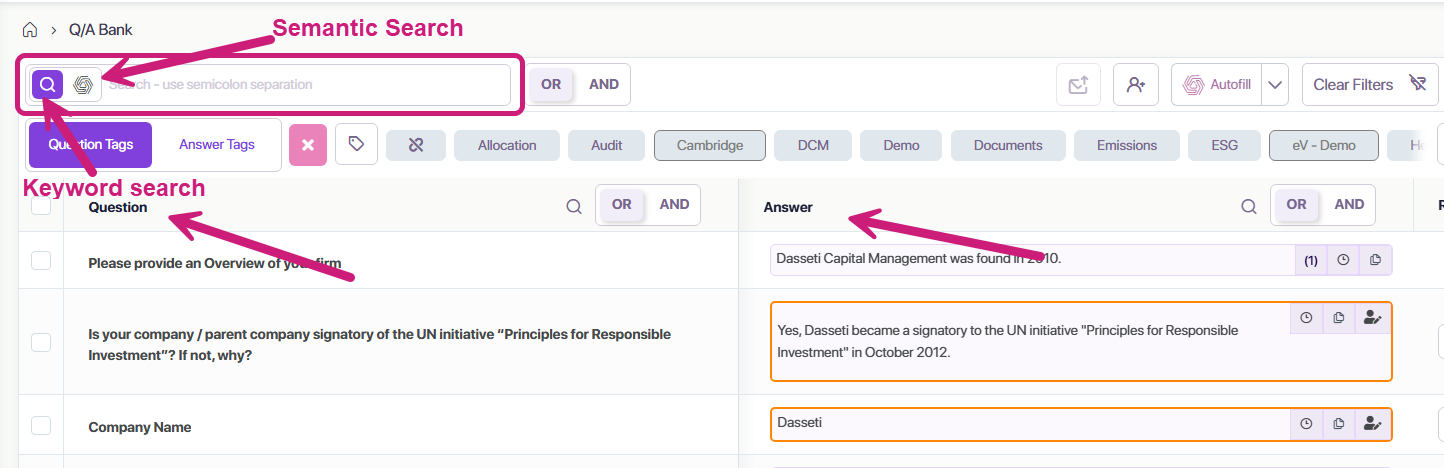Expand the Autofill dropdown arrow
Screen dimensions: 1444x468
pos(1275,85)
